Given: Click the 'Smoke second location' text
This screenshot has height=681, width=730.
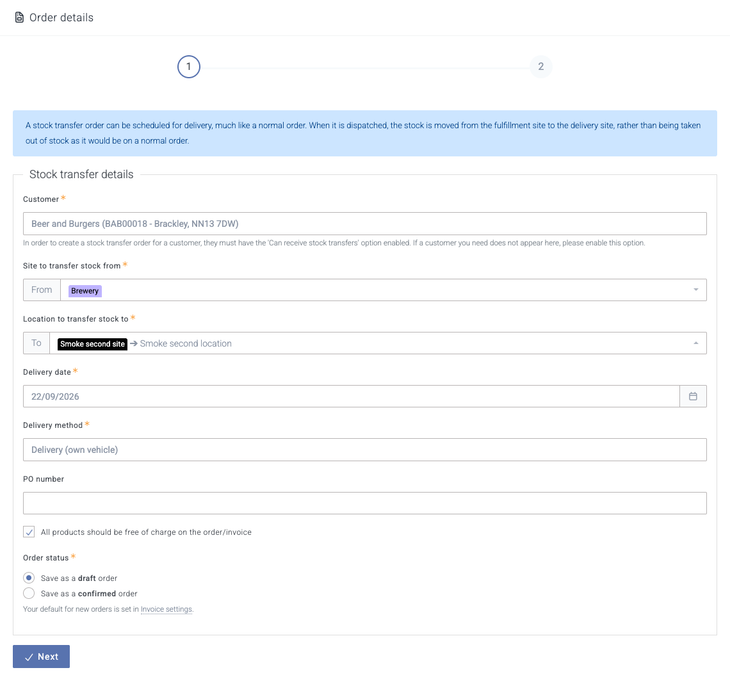Looking at the screenshot, I should (186, 344).
